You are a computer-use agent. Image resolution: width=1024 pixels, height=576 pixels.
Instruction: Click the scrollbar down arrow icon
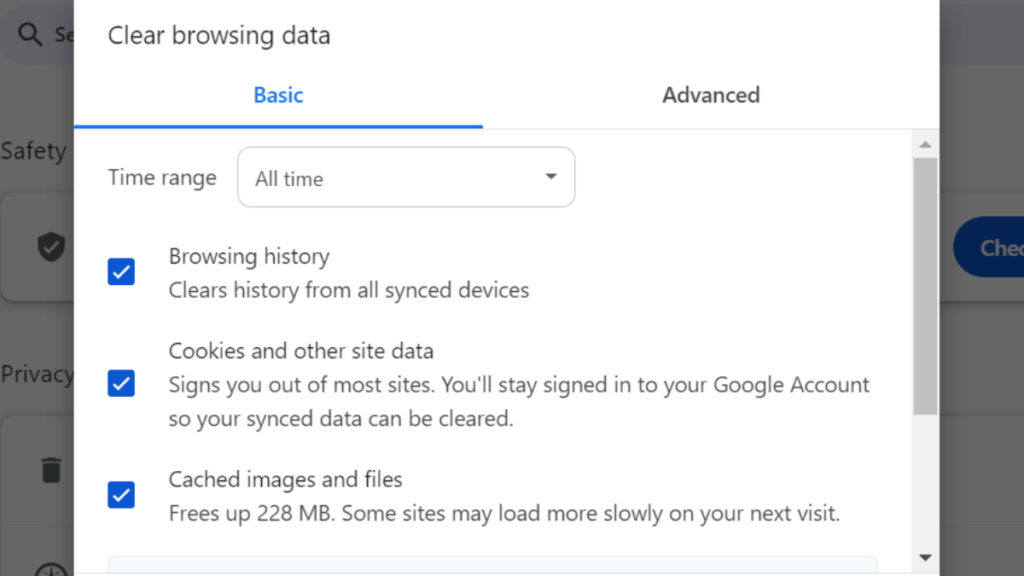[x=925, y=557]
